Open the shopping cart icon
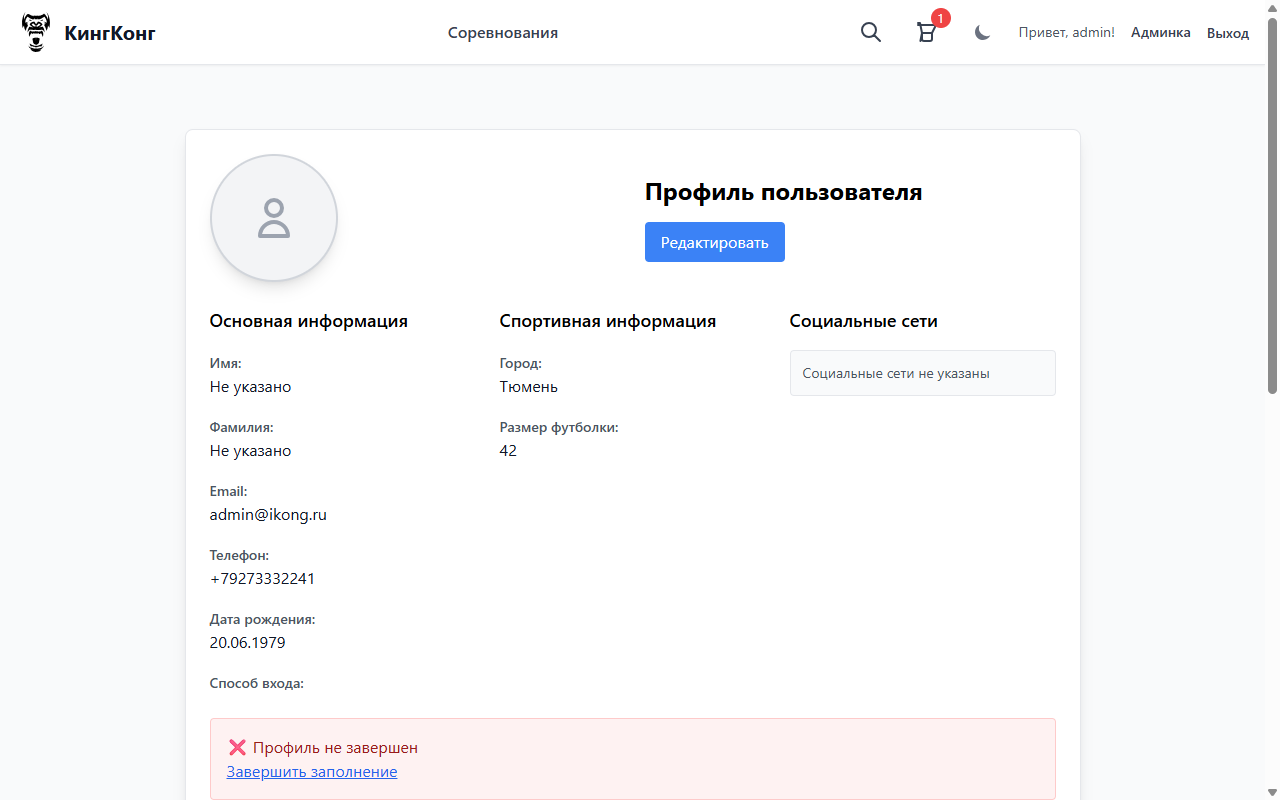 pos(926,33)
